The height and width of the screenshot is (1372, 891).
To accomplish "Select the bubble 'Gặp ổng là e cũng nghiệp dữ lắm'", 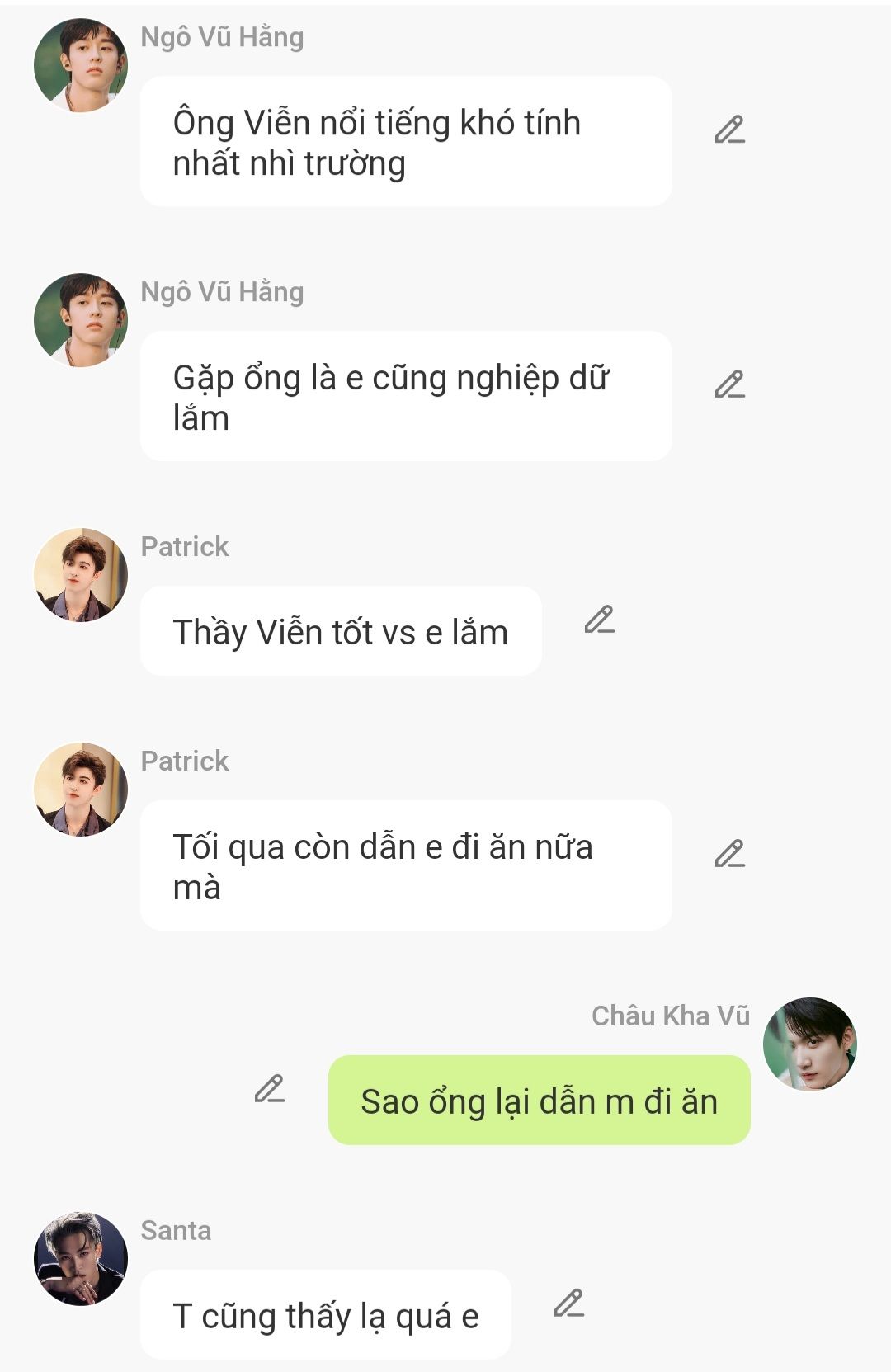I will click(406, 396).
